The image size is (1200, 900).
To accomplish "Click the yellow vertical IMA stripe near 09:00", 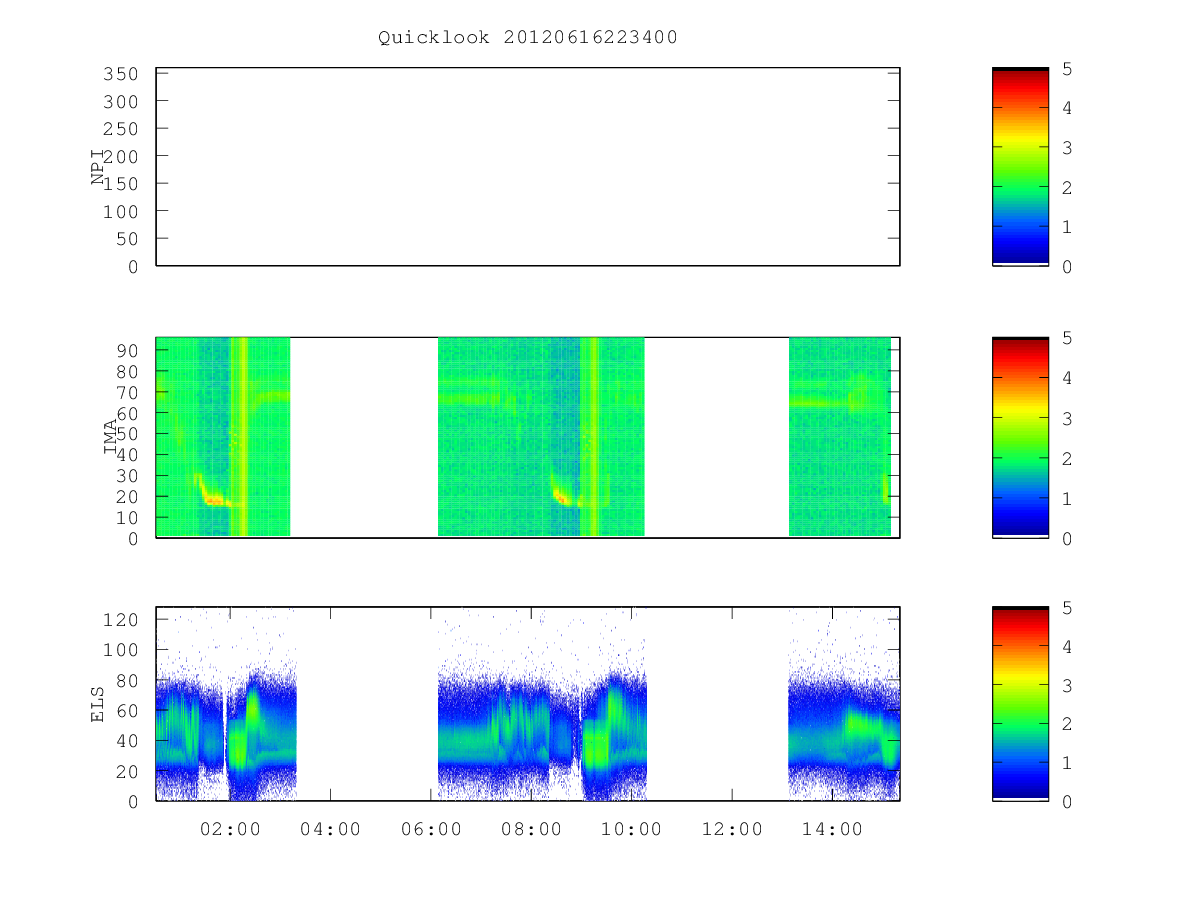I will 593,437.
